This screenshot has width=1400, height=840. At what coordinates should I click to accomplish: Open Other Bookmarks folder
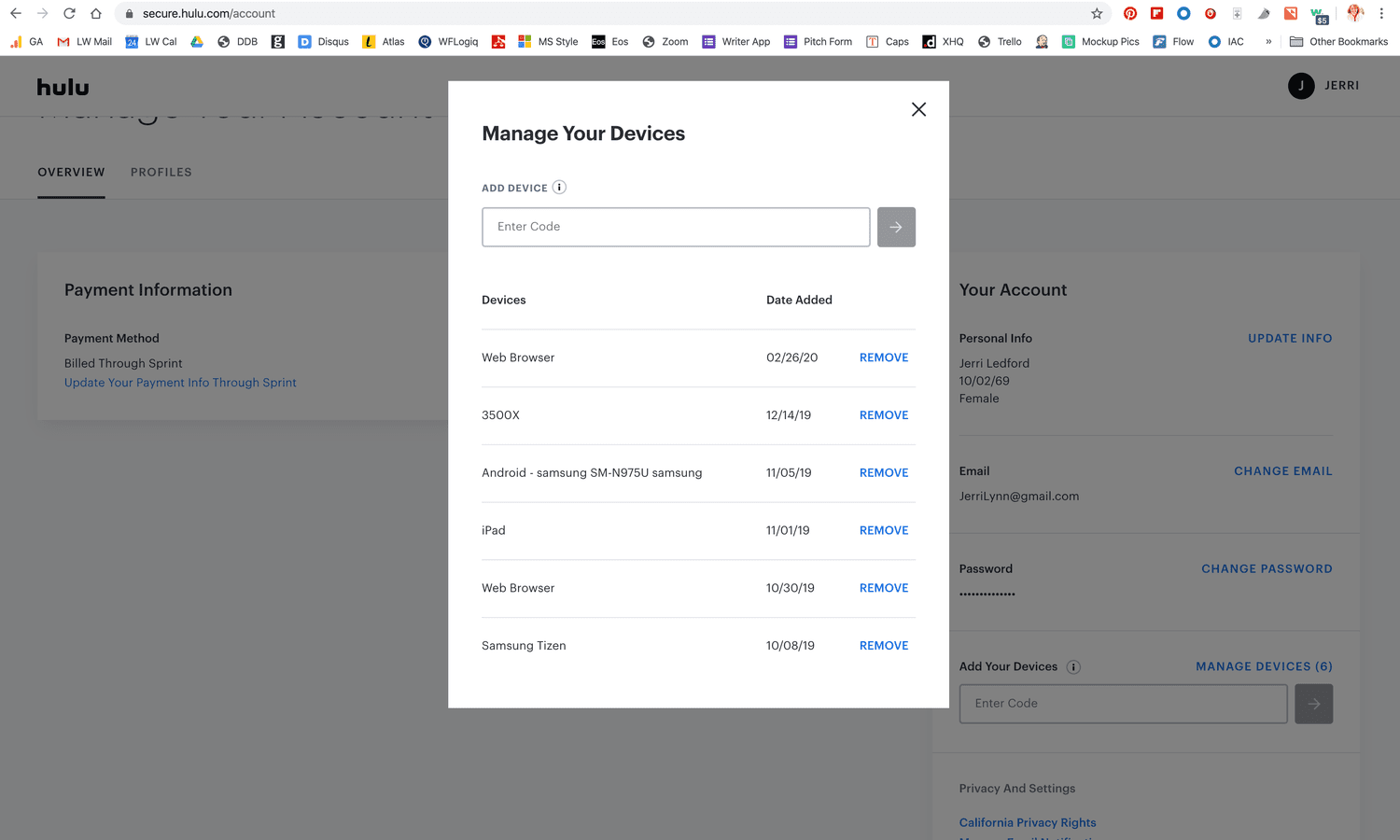[1338, 42]
